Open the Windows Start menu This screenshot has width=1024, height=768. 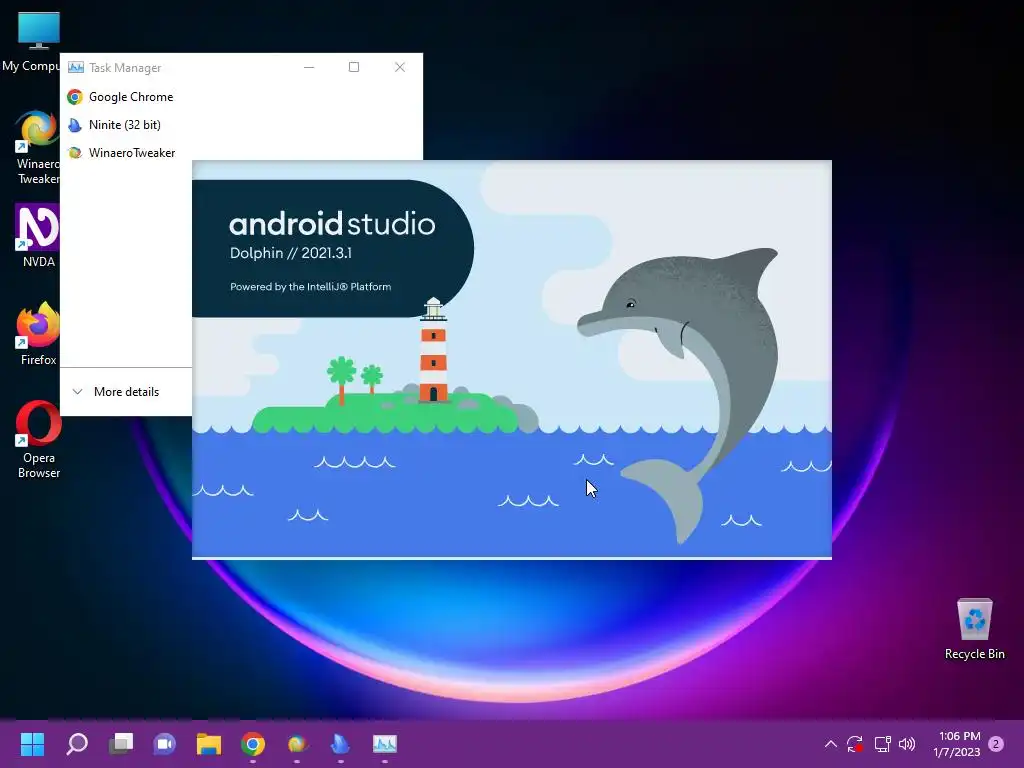tap(32, 744)
